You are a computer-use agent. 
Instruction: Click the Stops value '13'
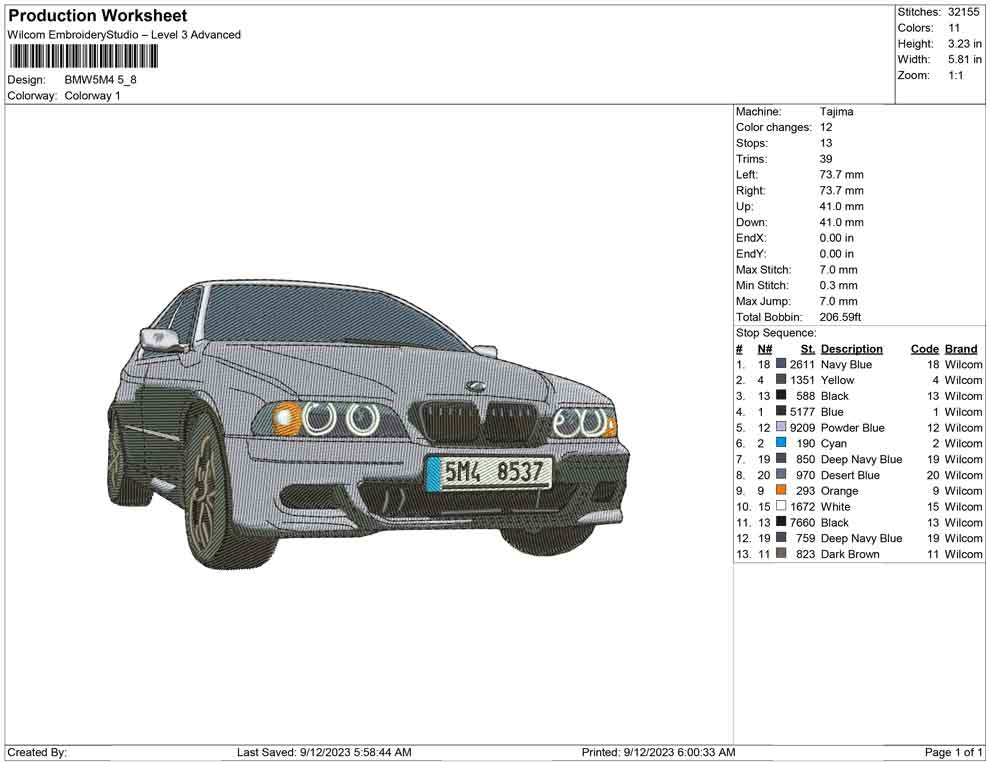826,143
